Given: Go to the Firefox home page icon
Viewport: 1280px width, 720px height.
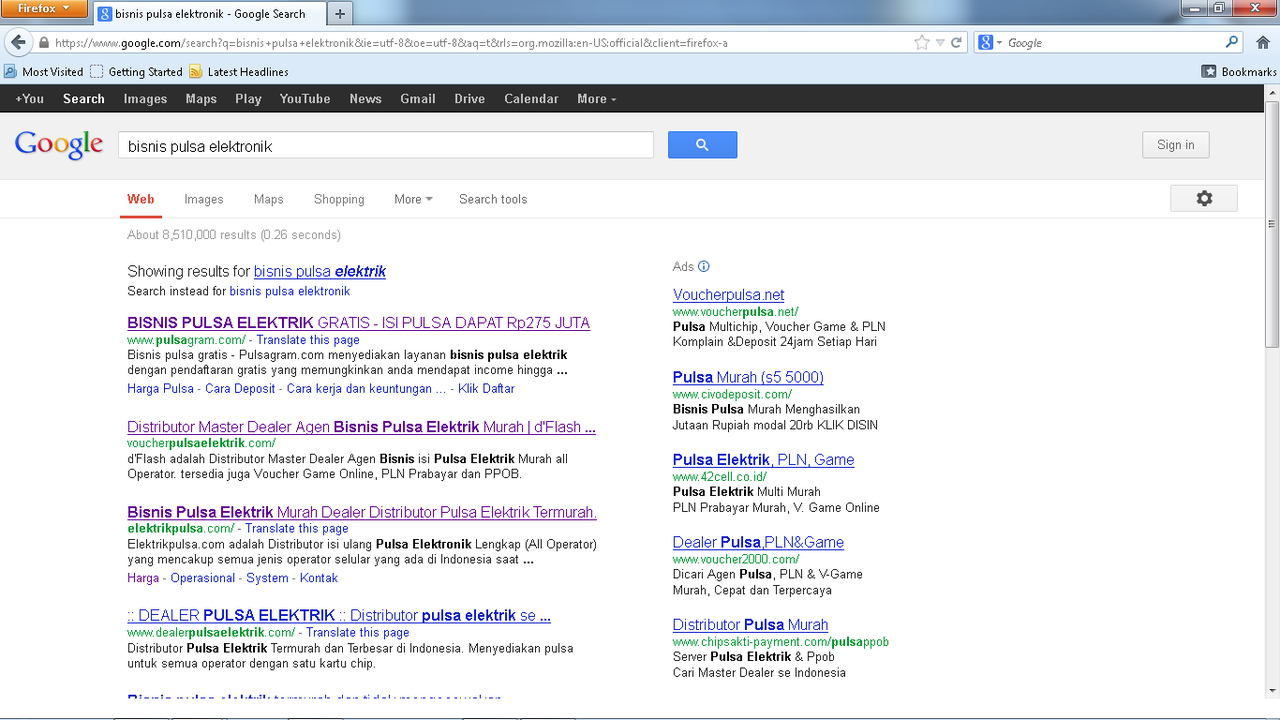Looking at the screenshot, I should [1263, 43].
